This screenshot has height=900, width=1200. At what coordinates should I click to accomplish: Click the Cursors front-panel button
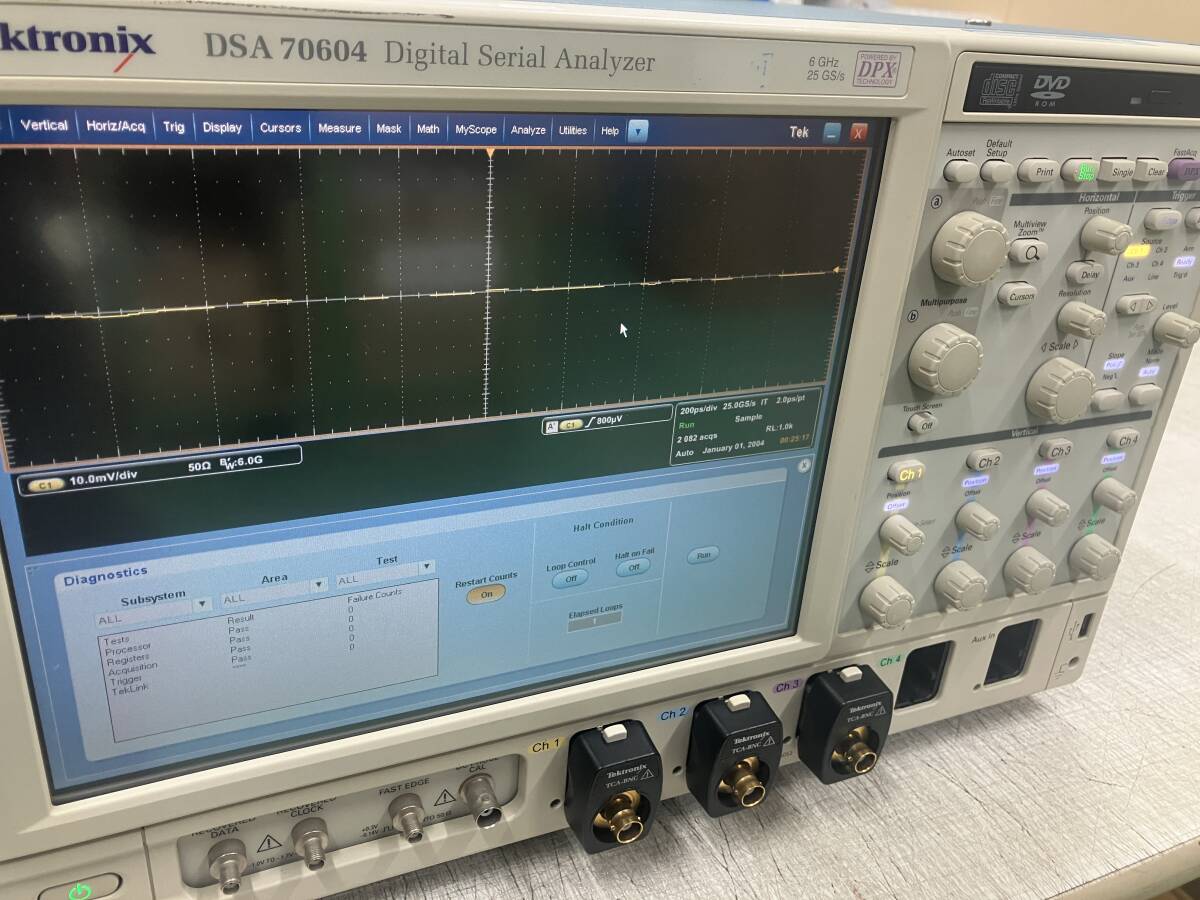1016,294
